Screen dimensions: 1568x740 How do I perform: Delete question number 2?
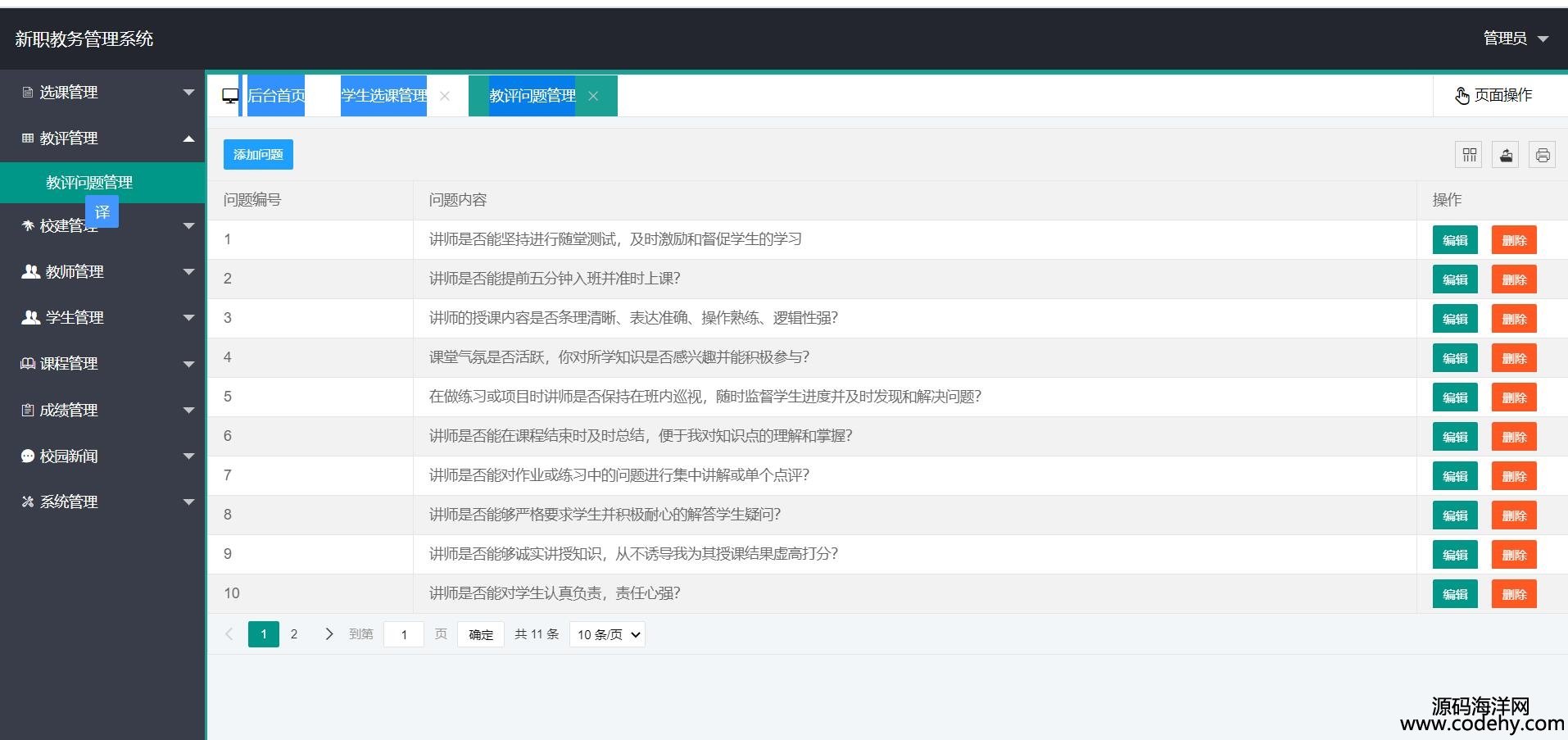click(x=1514, y=279)
